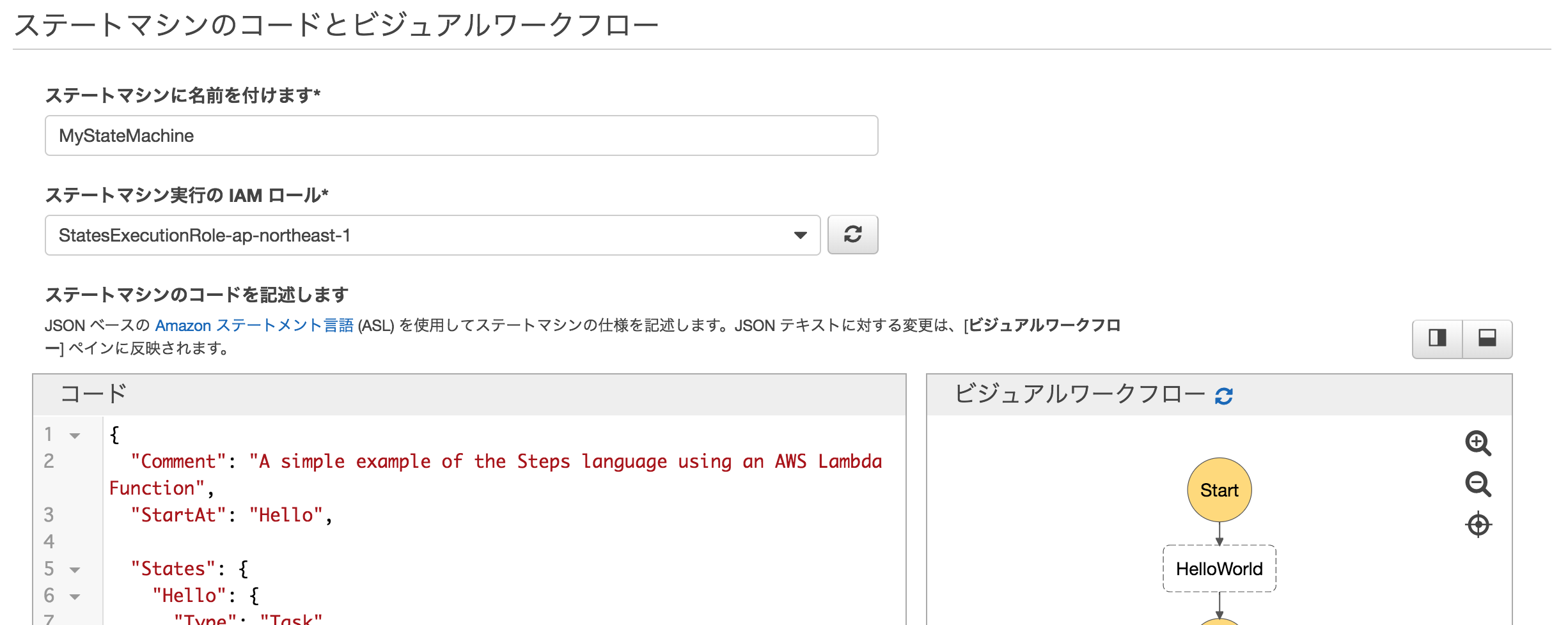Collapse the Hello state on line 6
The height and width of the screenshot is (625, 1568).
point(74,596)
